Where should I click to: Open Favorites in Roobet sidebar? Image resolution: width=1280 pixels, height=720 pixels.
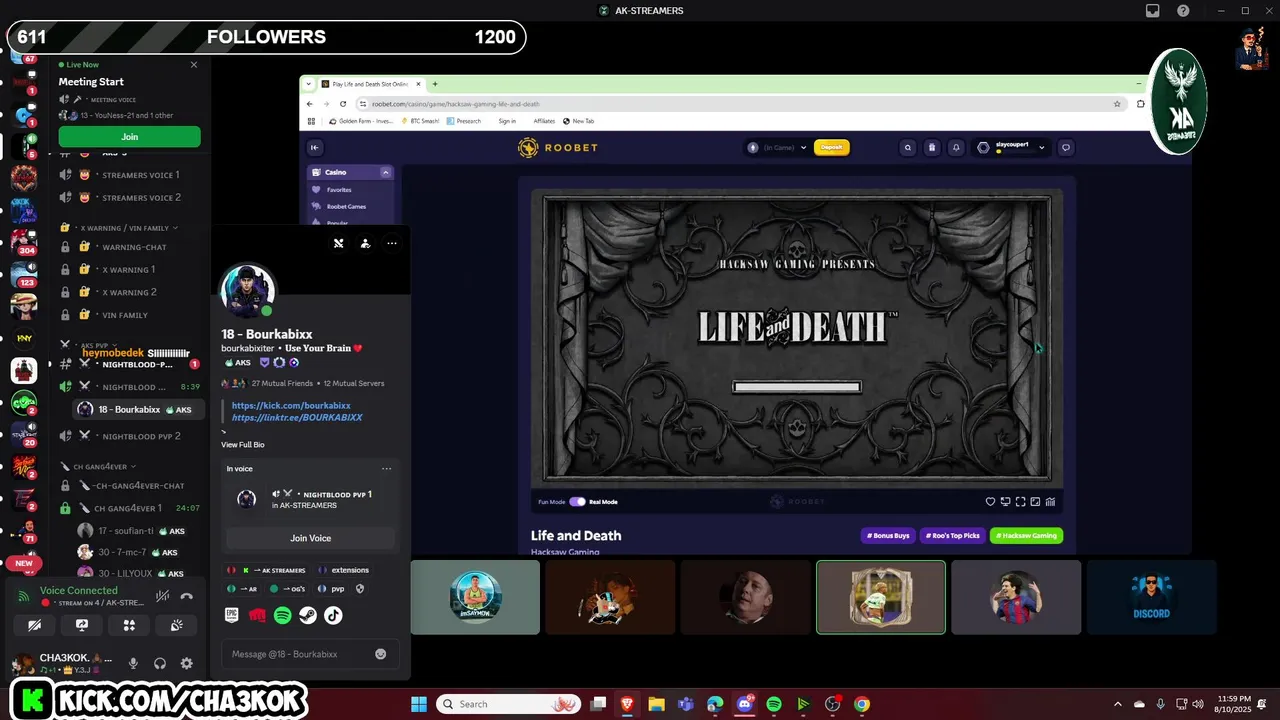coord(339,189)
